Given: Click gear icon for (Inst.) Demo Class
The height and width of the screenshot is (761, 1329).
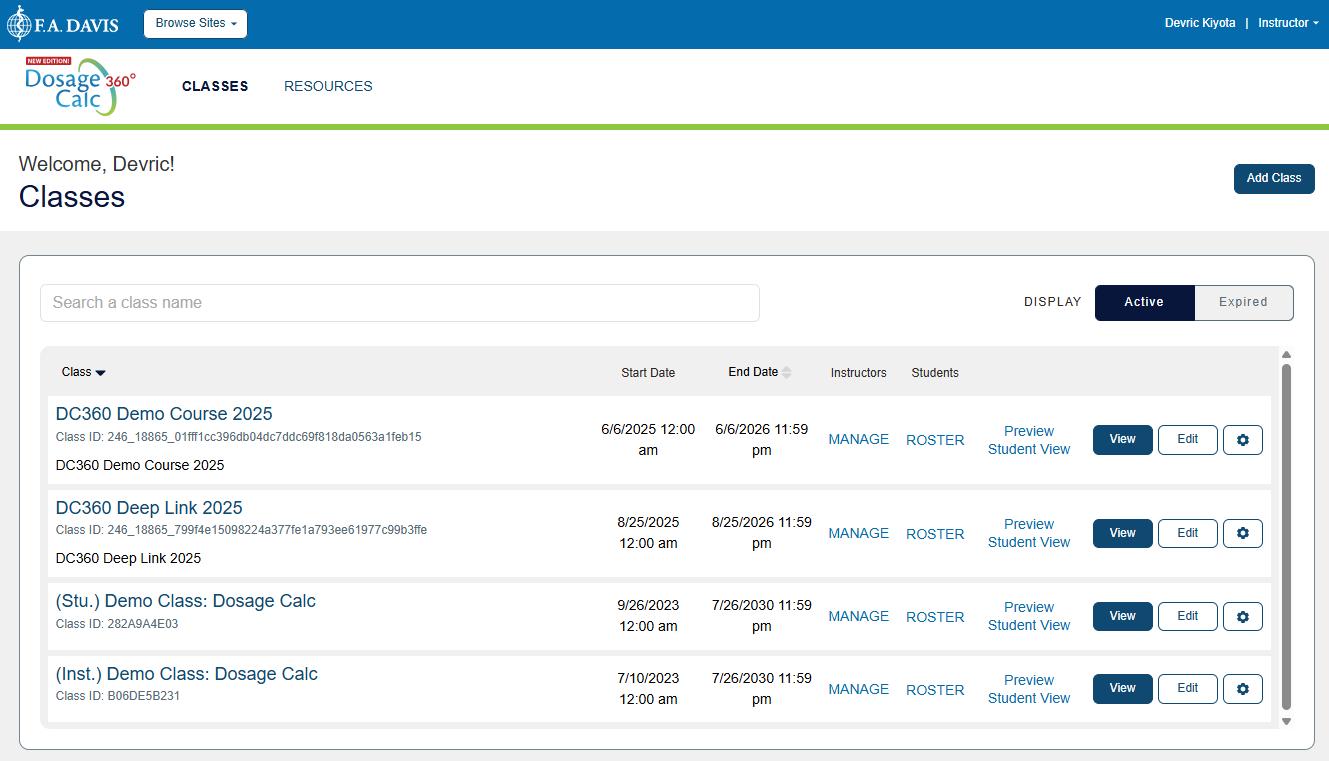Looking at the screenshot, I should [x=1242, y=689].
